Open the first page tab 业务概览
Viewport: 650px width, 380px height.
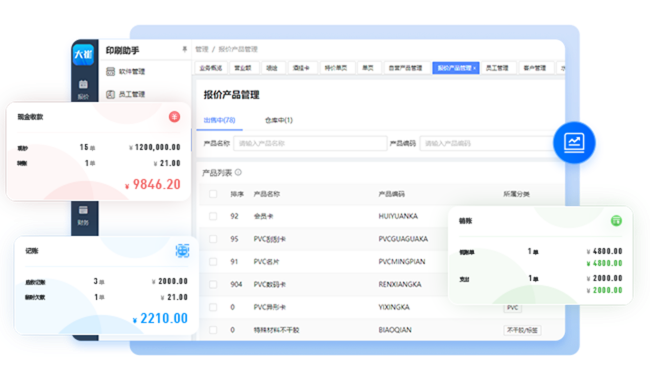click(211, 68)
